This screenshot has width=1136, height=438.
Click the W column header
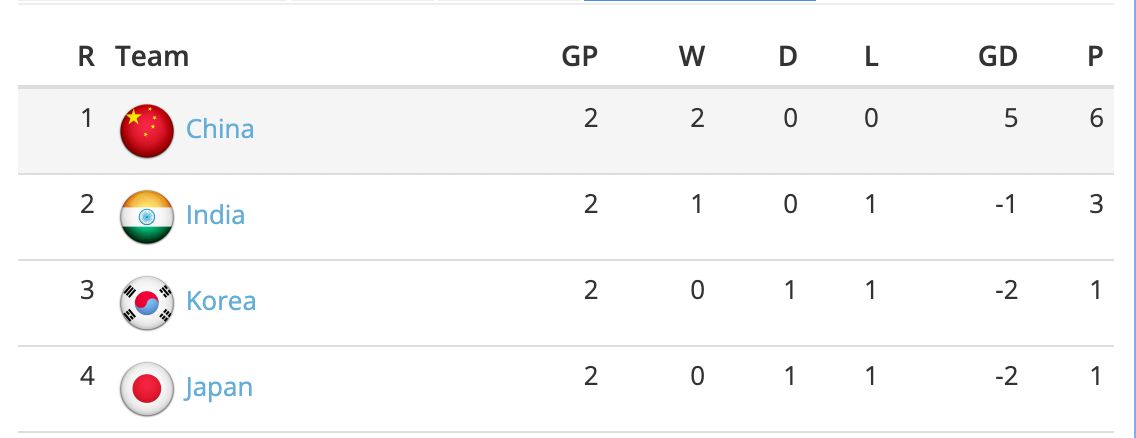[x=692, y=57]
